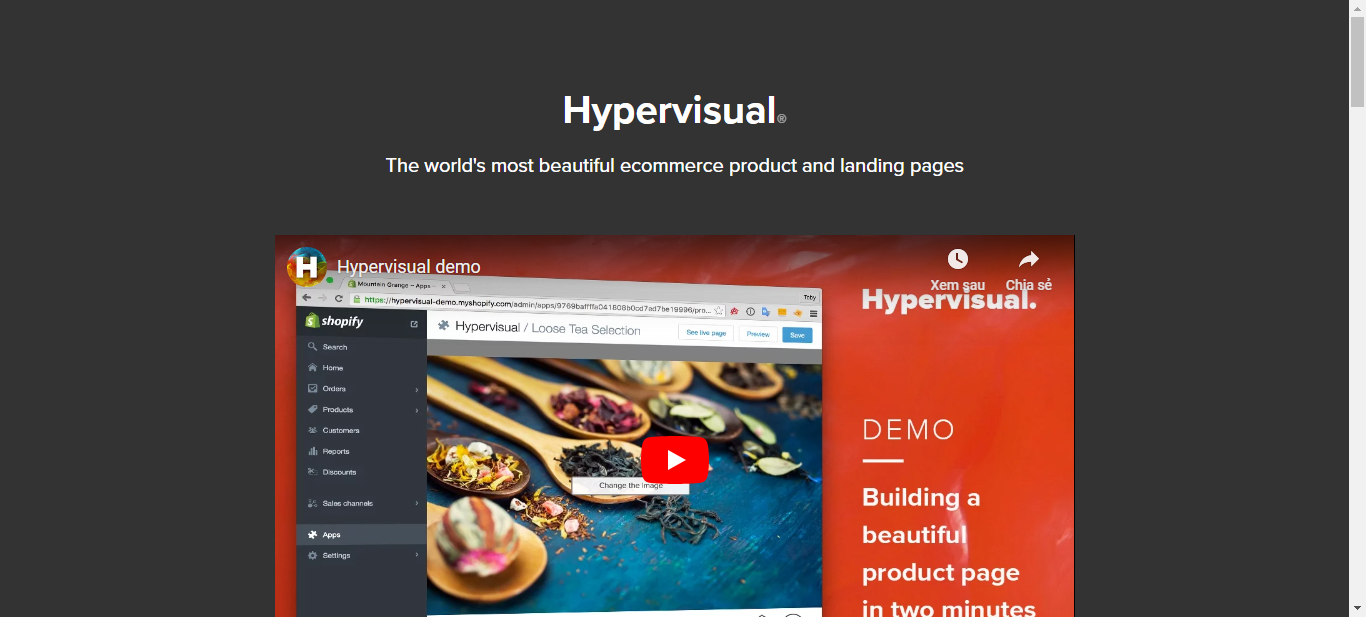The height and width of the screenshot is (617, 1366).
Task: Click the scrollbar up arrow
Action: pos(1358,8)
